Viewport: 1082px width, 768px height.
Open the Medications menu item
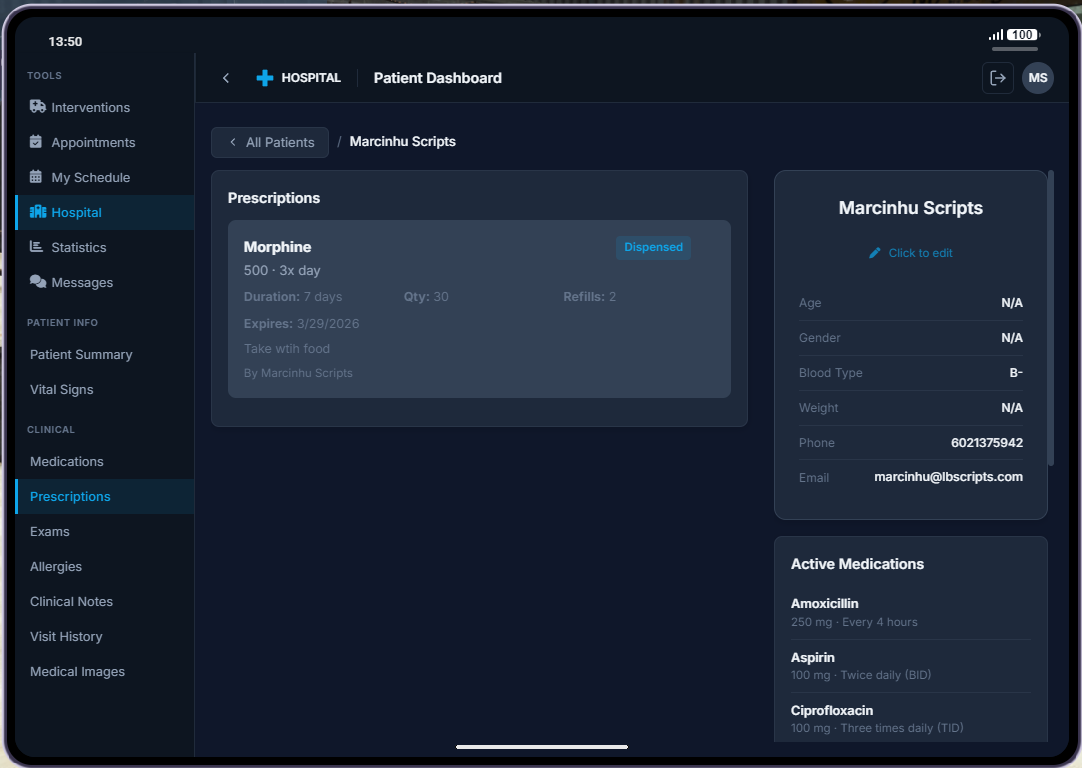67,461
